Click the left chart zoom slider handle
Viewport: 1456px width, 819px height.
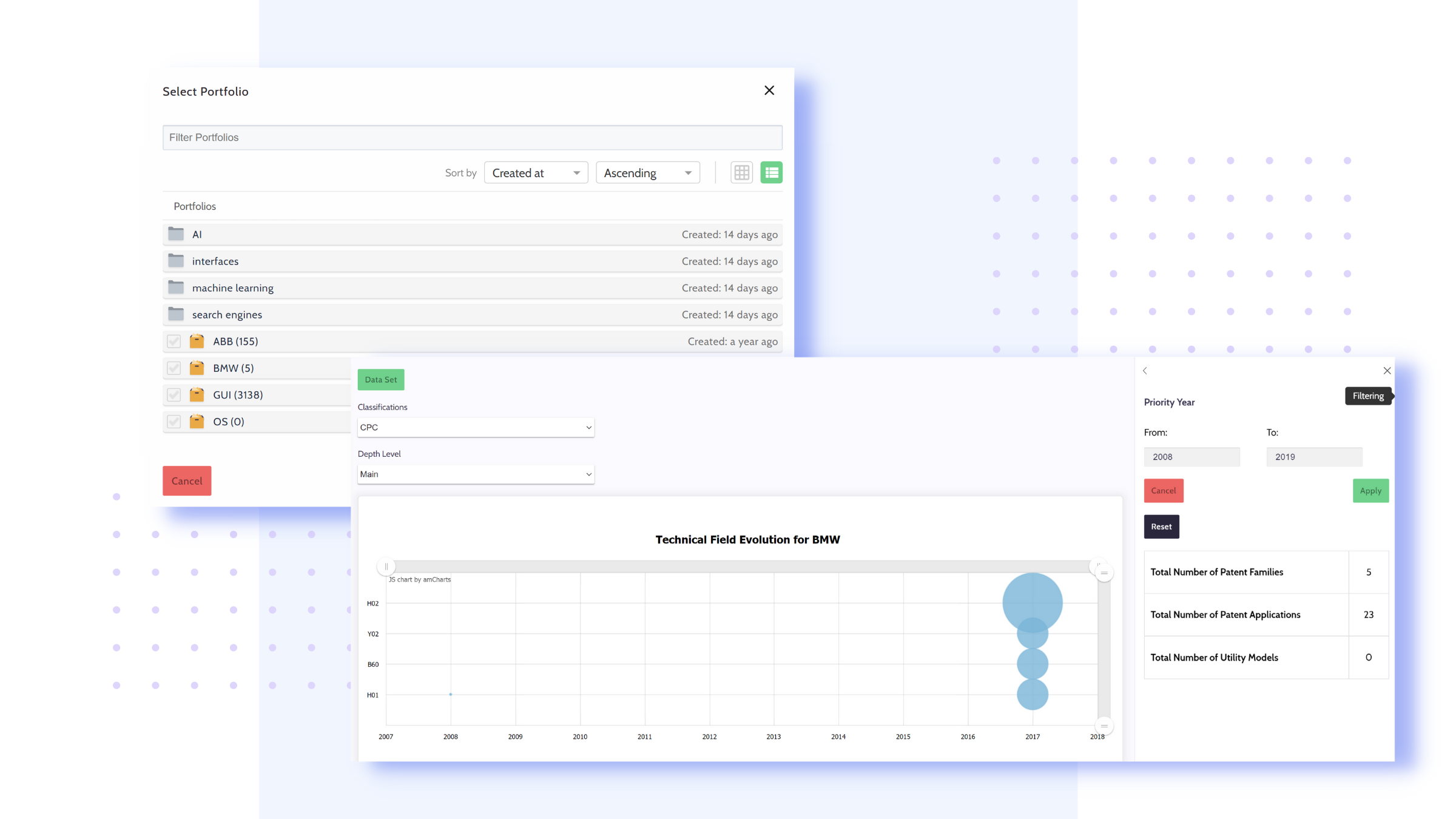pyautogui.click(x=386, y=566)
